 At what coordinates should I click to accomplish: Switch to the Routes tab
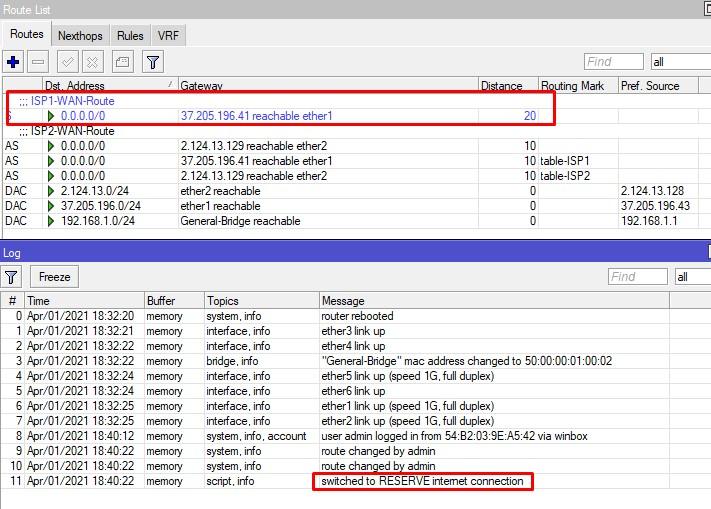point(27,34)
